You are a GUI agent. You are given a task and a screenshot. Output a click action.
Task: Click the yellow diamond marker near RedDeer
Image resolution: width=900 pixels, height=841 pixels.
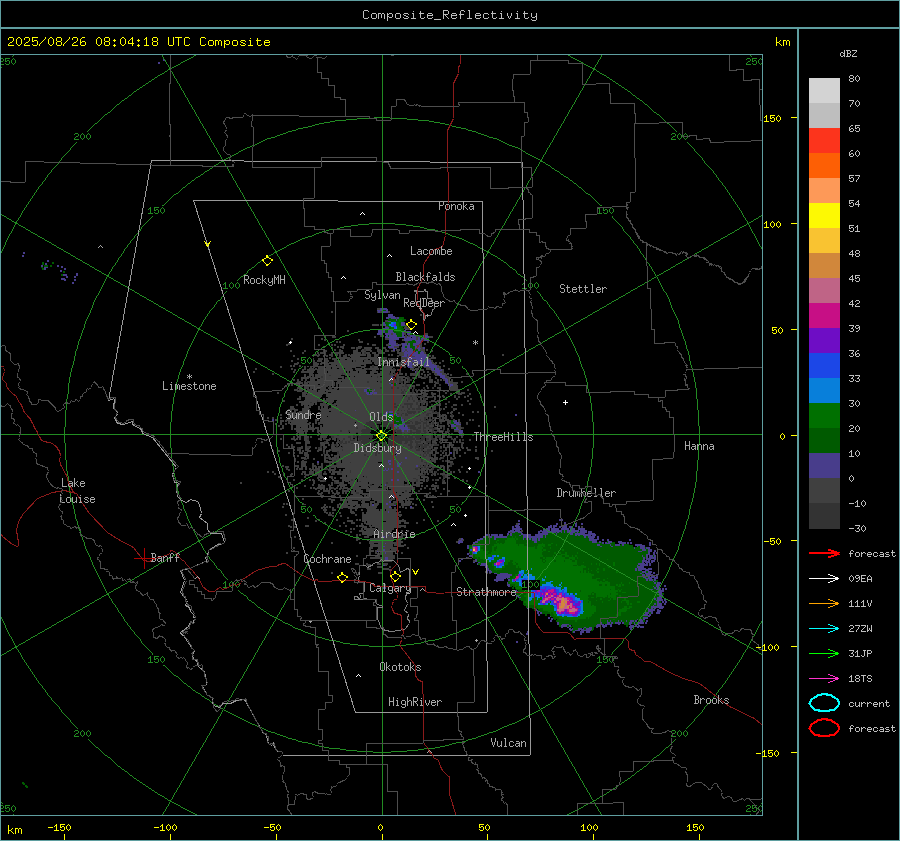click(411, 325)
